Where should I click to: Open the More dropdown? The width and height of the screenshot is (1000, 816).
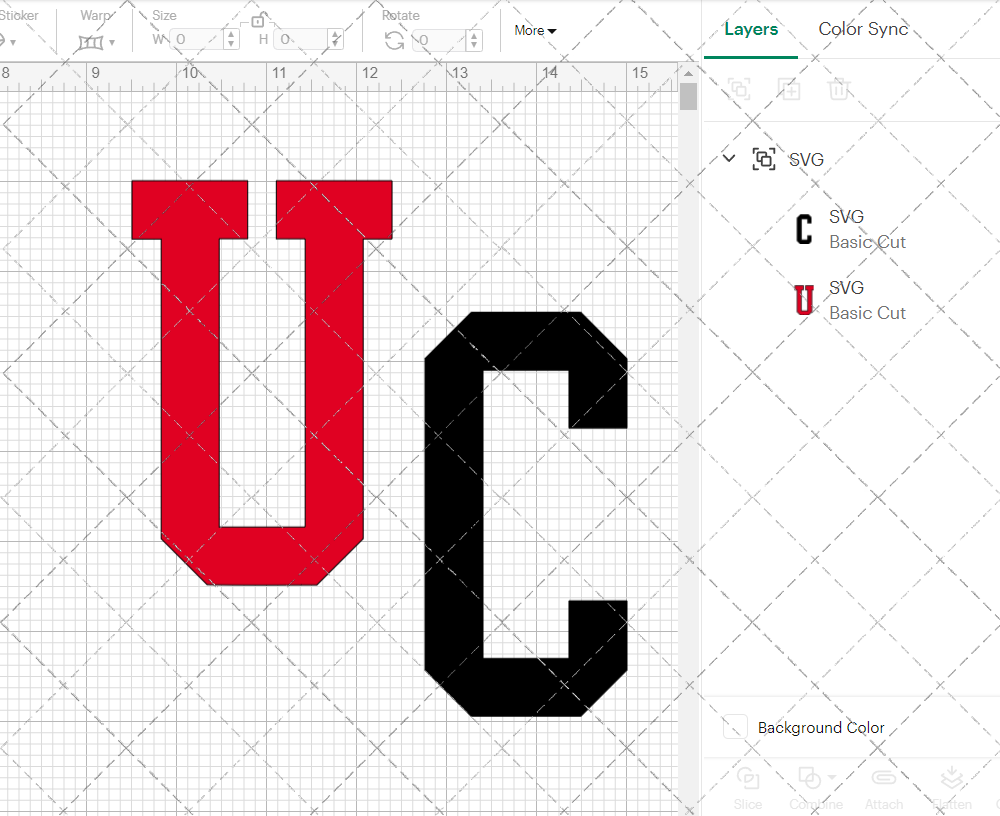(x=535, y=30)
